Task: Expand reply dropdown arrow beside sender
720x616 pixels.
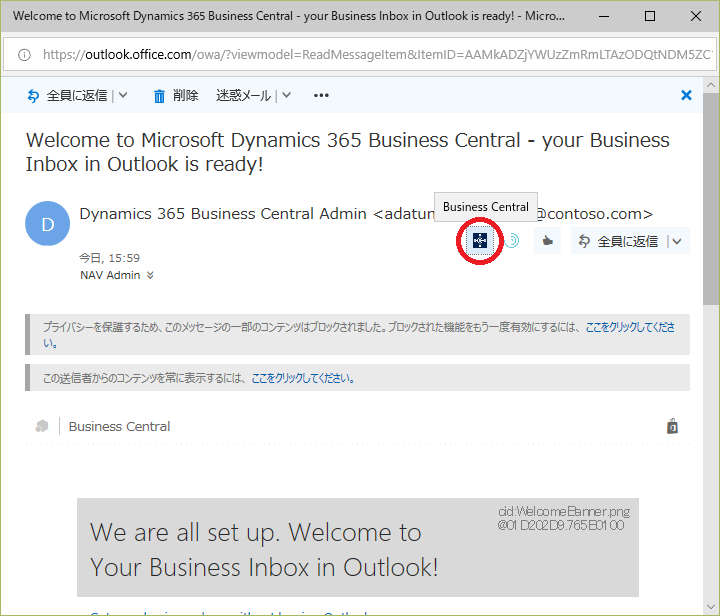Action: coord(677,241)
